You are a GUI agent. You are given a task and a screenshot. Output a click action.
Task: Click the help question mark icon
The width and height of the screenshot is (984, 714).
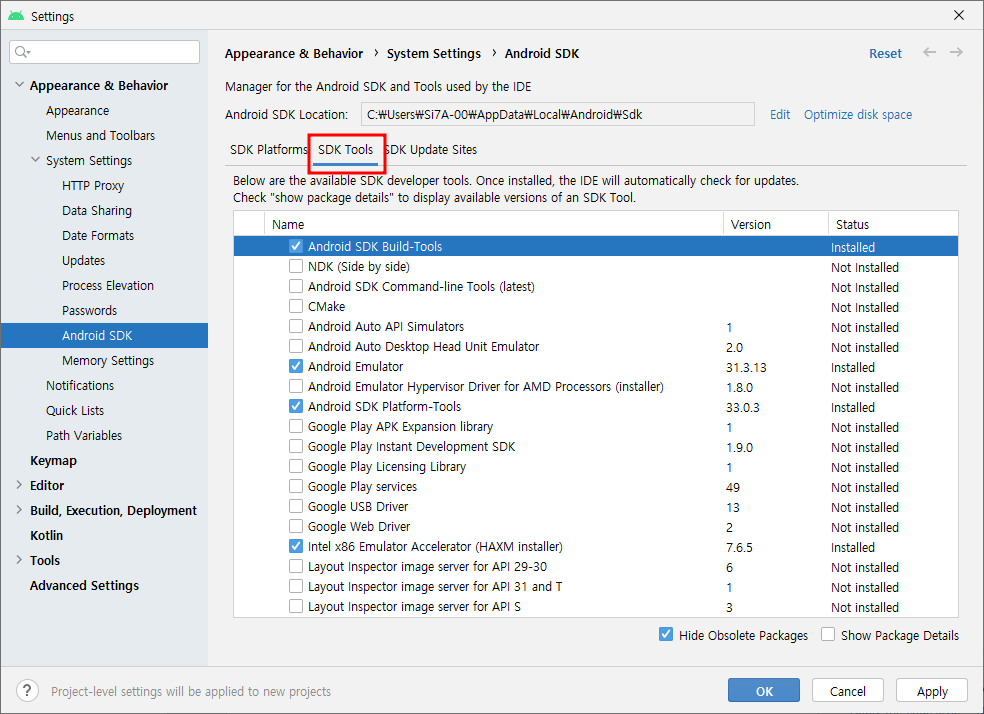[27, 691]
